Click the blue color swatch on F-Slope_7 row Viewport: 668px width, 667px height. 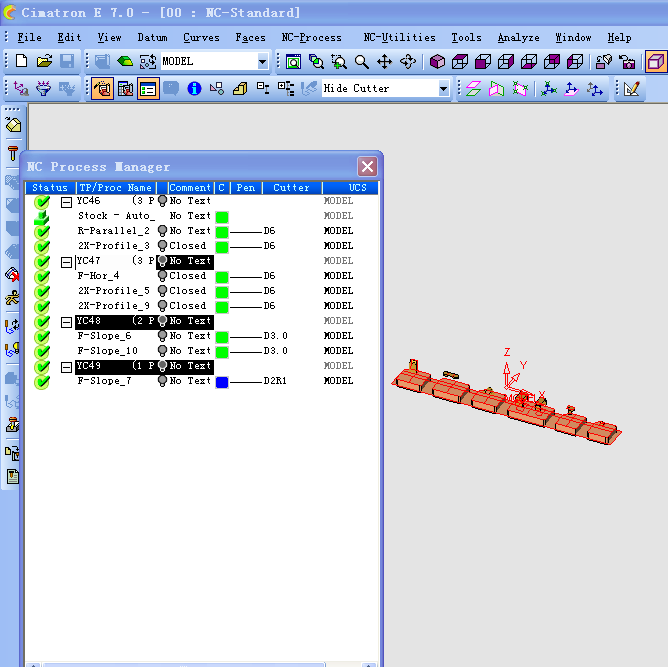(222, 382)
